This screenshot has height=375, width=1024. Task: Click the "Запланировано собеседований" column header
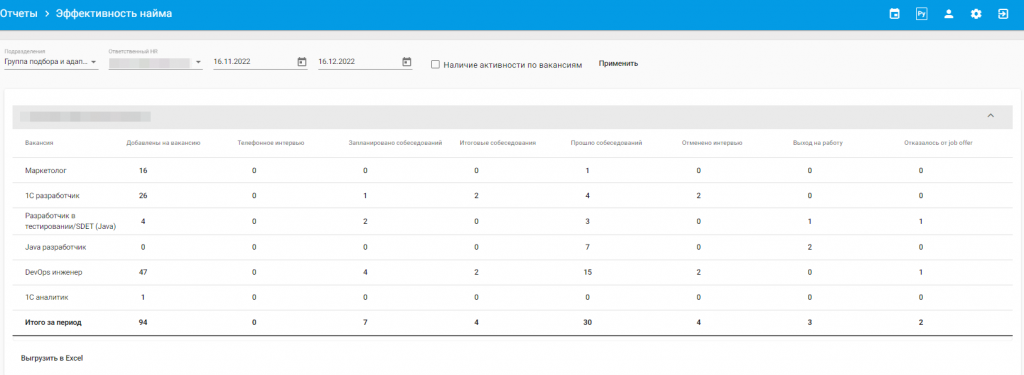pos(396,142)
